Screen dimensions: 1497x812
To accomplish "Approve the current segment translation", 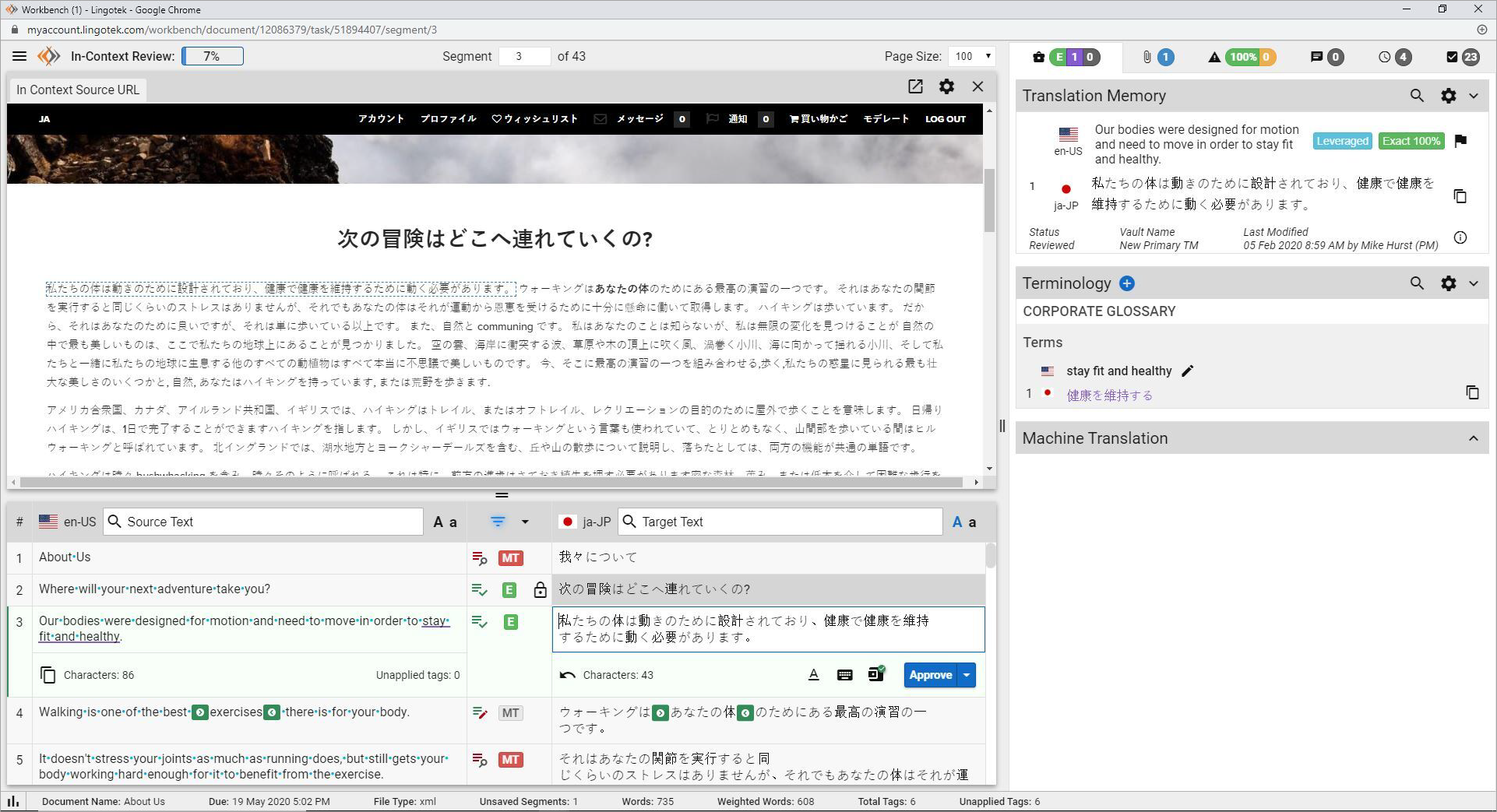I will pyautogui.click(x=930, y=675).
